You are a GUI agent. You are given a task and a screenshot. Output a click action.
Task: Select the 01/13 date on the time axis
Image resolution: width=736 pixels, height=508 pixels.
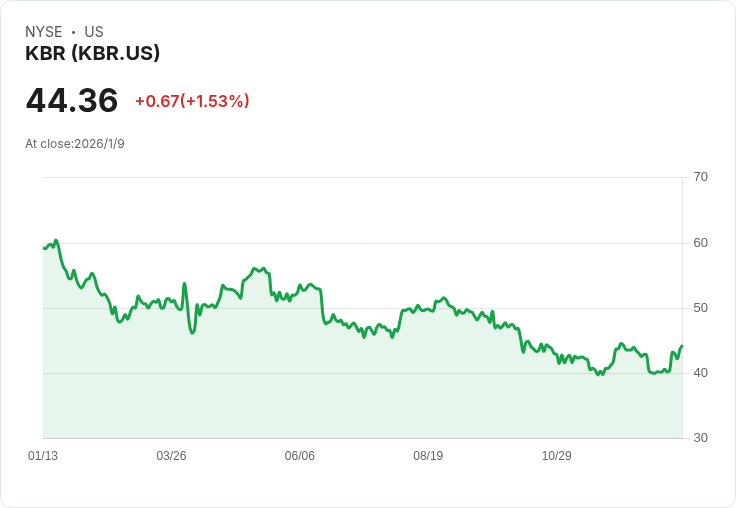click(x=43, y=456)
